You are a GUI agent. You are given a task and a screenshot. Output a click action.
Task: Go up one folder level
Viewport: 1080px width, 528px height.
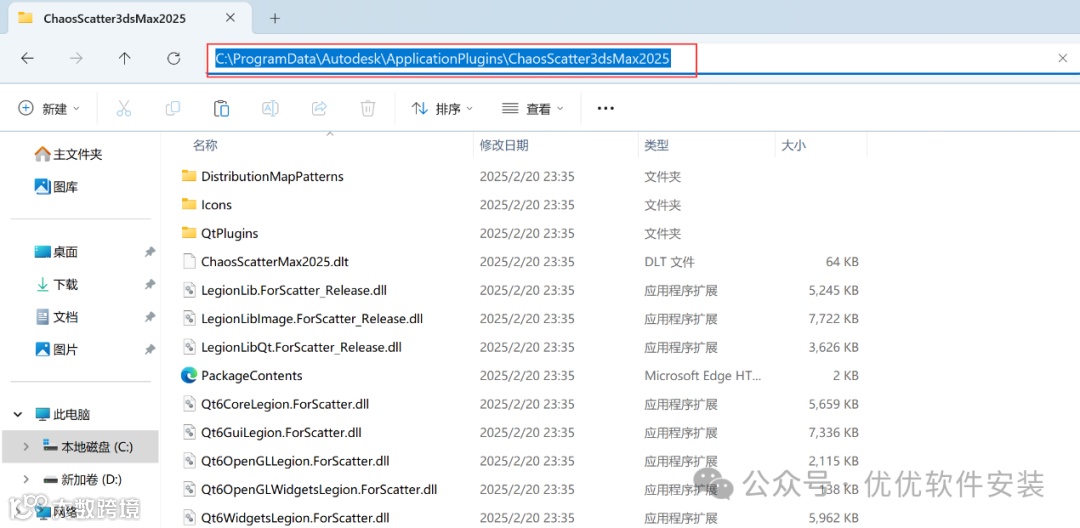124,59
